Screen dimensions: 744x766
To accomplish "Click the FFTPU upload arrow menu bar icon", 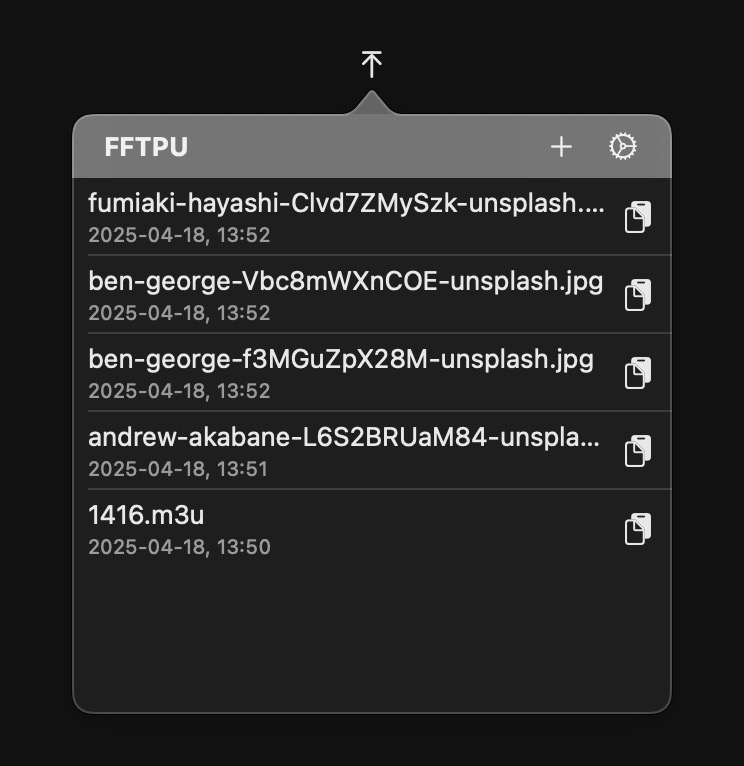I will (371, 64).
